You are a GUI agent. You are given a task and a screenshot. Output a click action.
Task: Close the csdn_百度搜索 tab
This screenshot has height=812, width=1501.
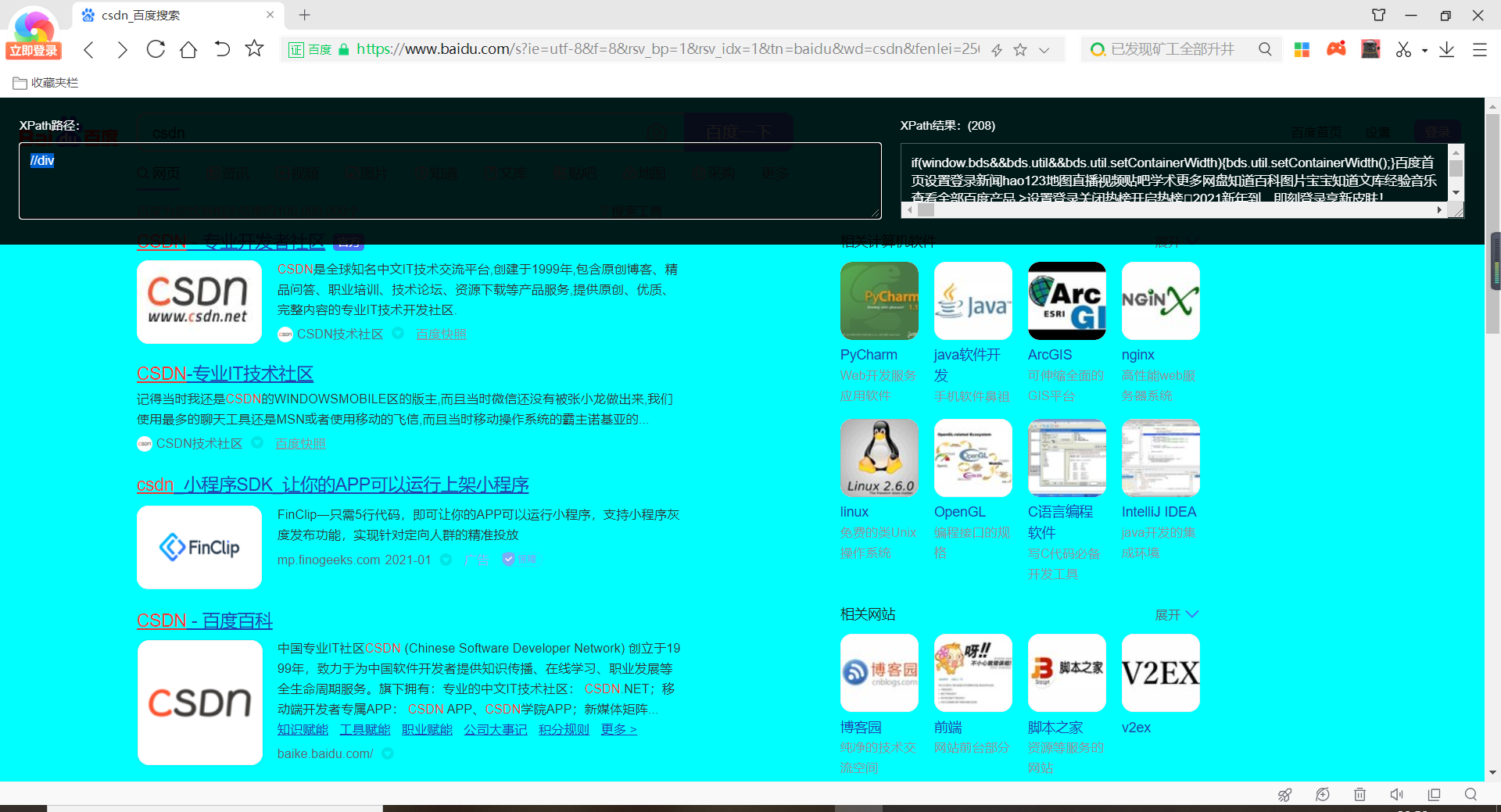[x=270, y=15]
